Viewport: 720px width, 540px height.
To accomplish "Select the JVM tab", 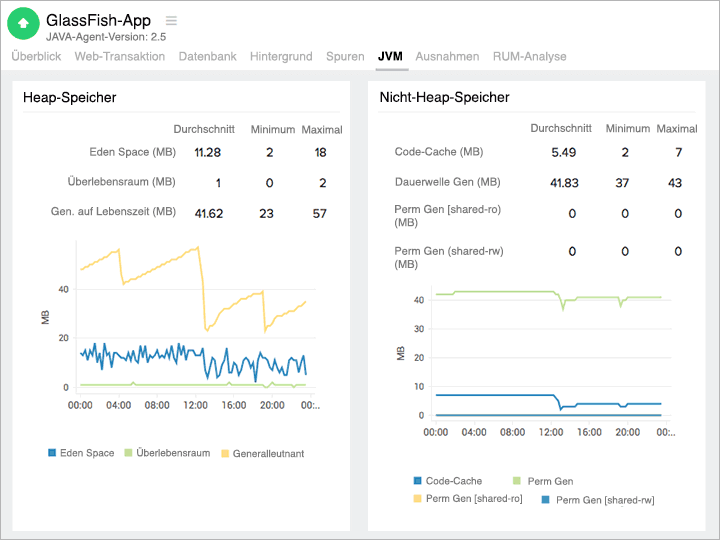I will [390, 57].
